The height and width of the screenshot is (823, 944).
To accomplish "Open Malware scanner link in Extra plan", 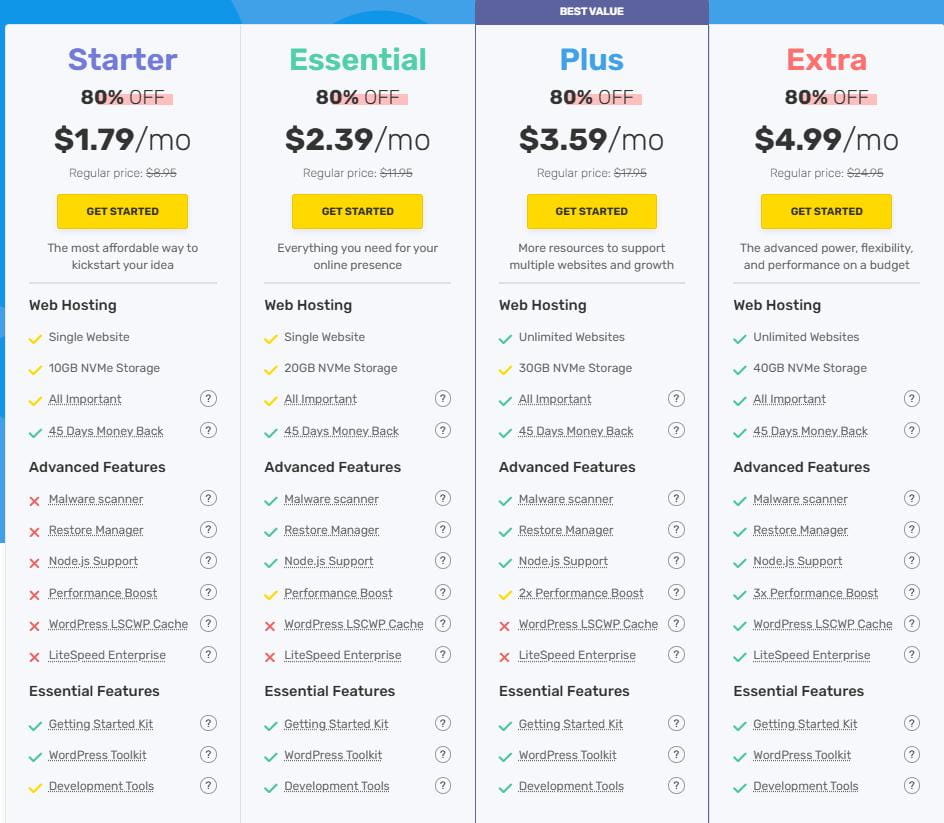I will (800, 499).
